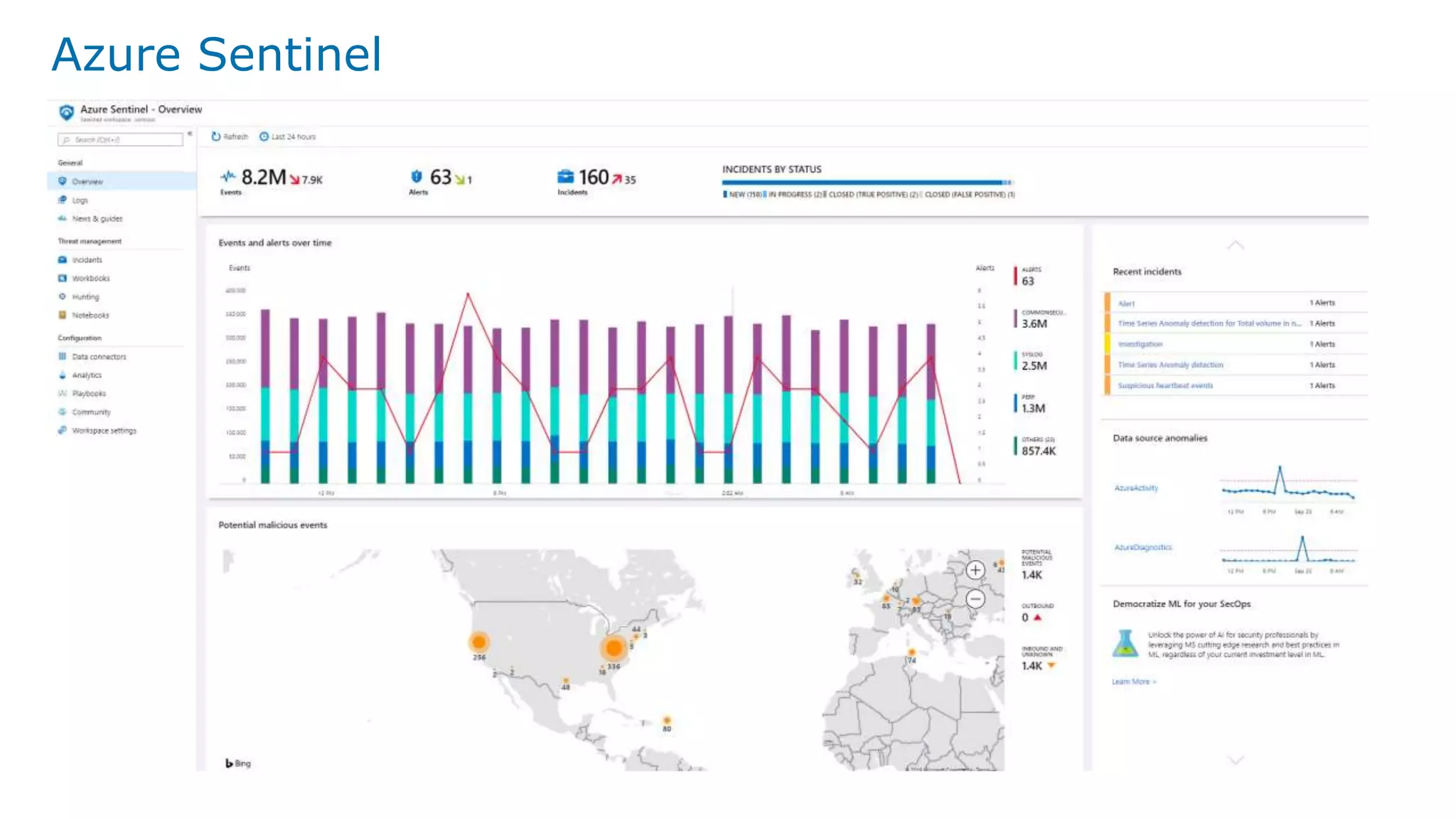Open Playbooks from Configuration menu
The width and height of the screenshot is (1456, 819).
[88, 394]
